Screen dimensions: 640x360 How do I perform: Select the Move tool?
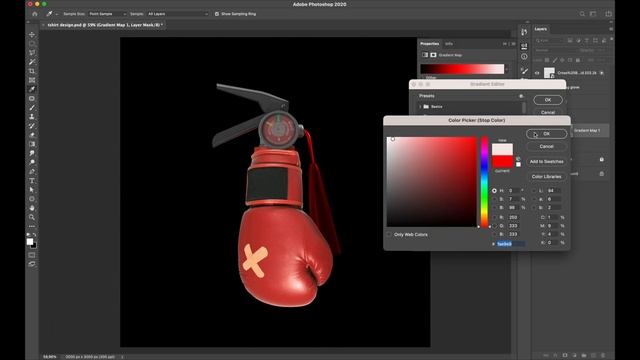pos(32,35)
